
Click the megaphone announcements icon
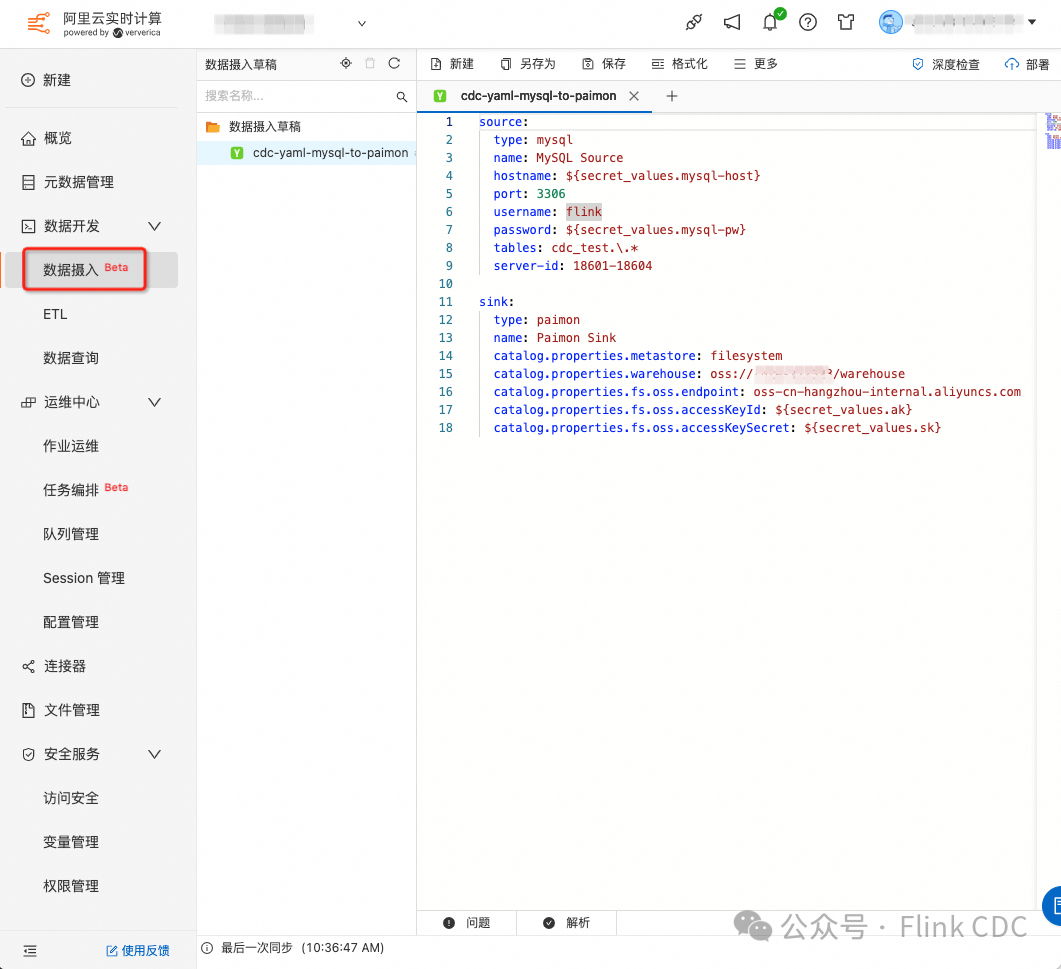tap(731, 22)
